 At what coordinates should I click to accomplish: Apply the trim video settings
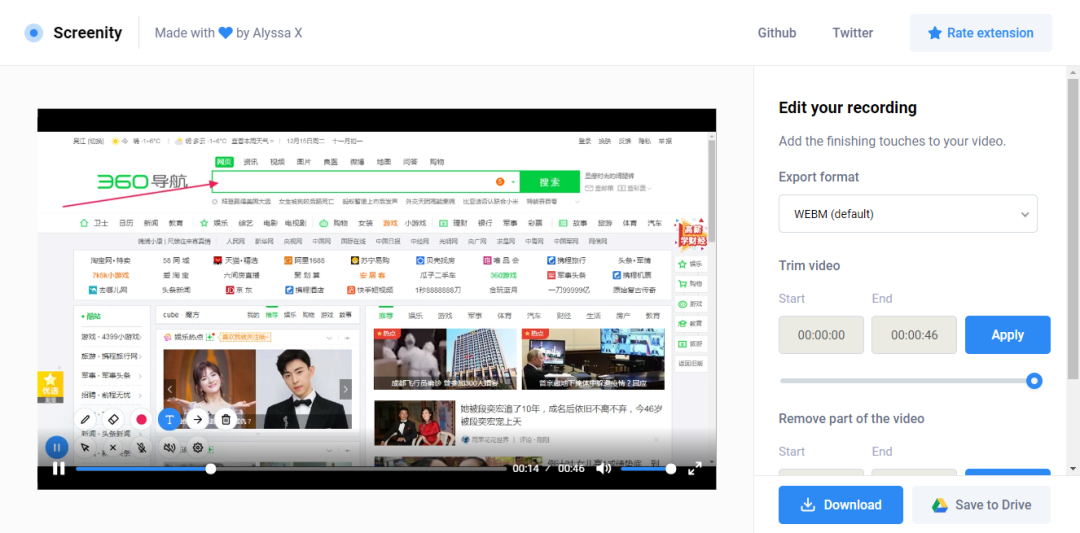[1008, 335]
